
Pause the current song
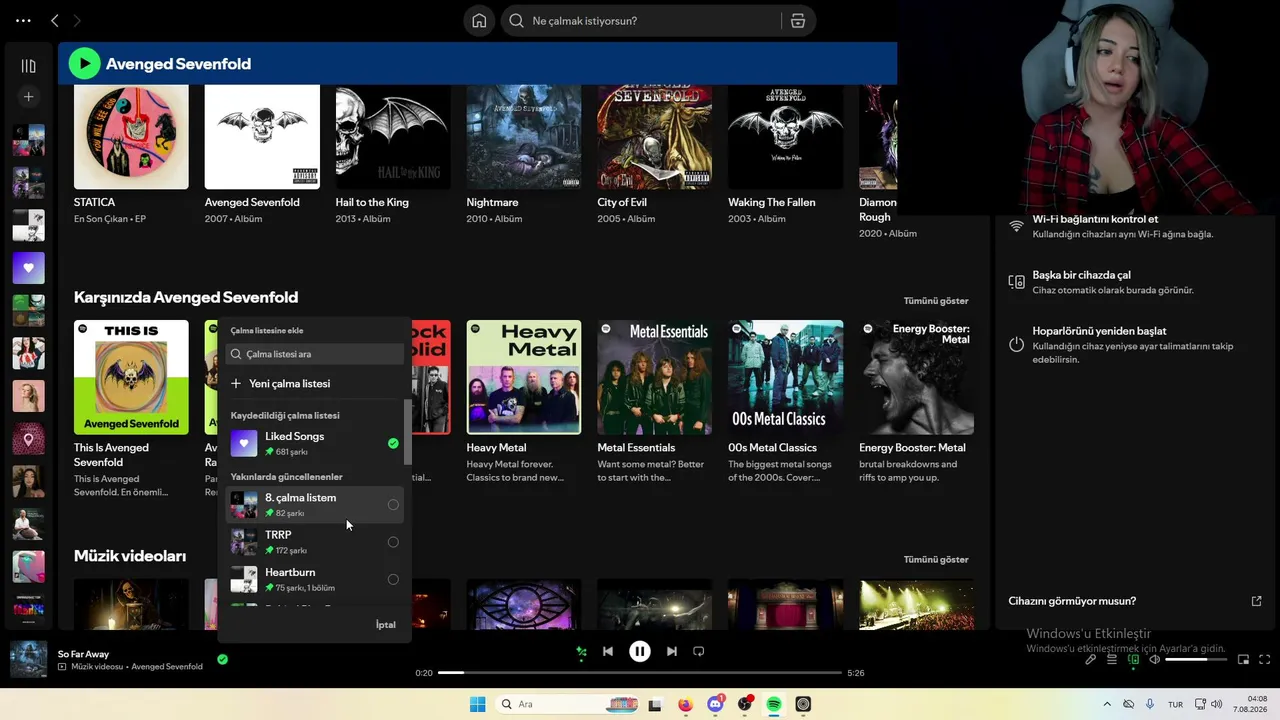640,651
